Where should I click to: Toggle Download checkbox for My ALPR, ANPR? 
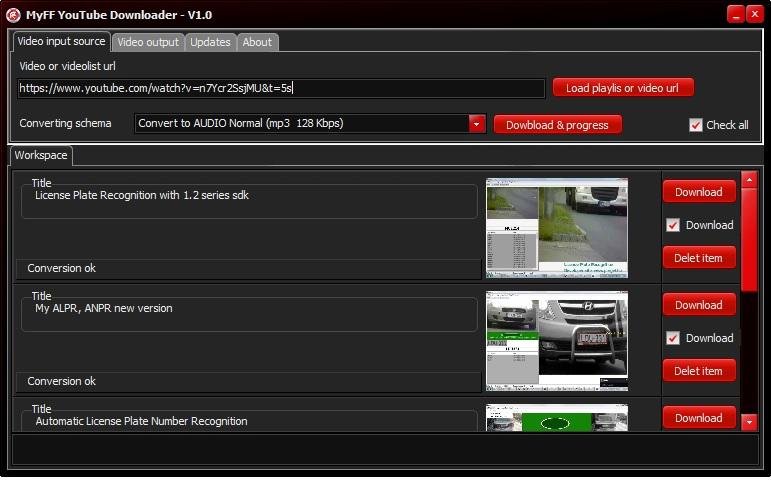(673, 338)
